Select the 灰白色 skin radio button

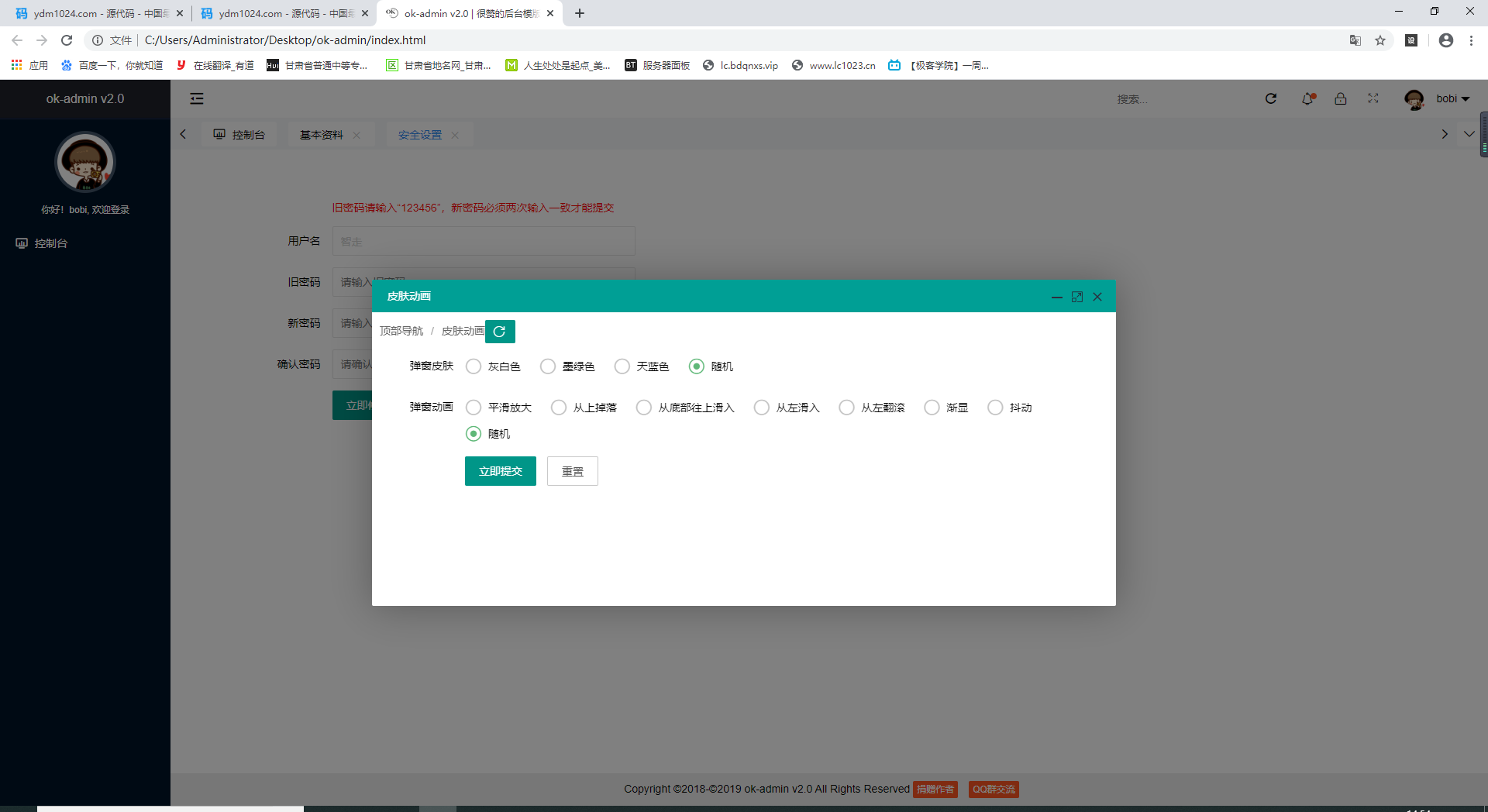point(474,366)
